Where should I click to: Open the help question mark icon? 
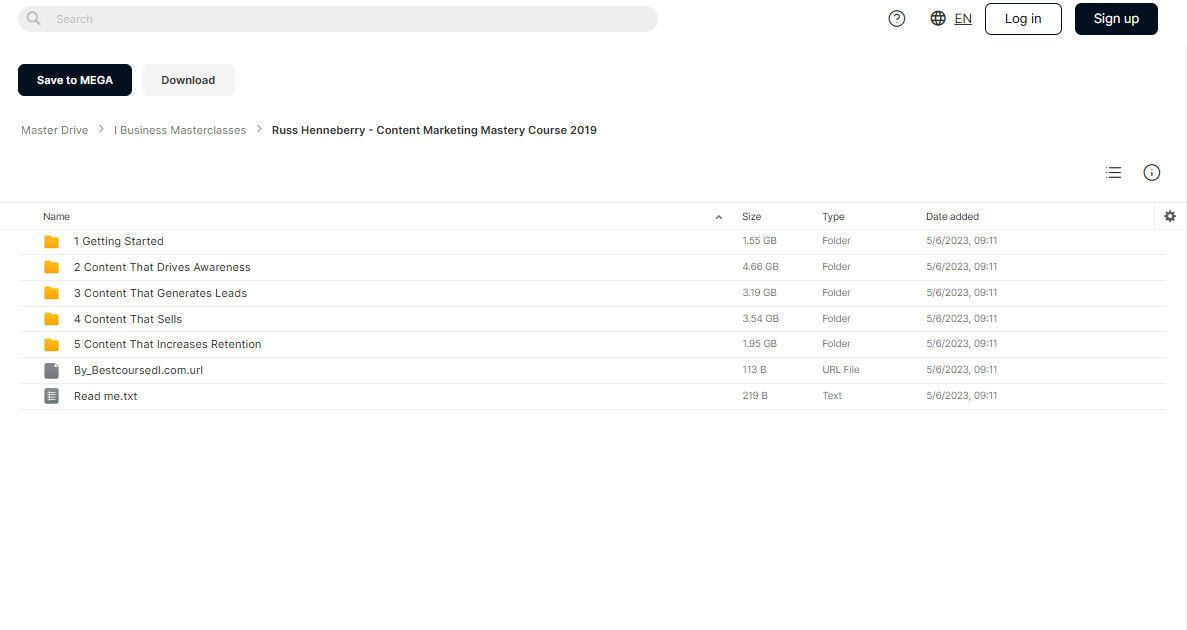click(896, 19)
